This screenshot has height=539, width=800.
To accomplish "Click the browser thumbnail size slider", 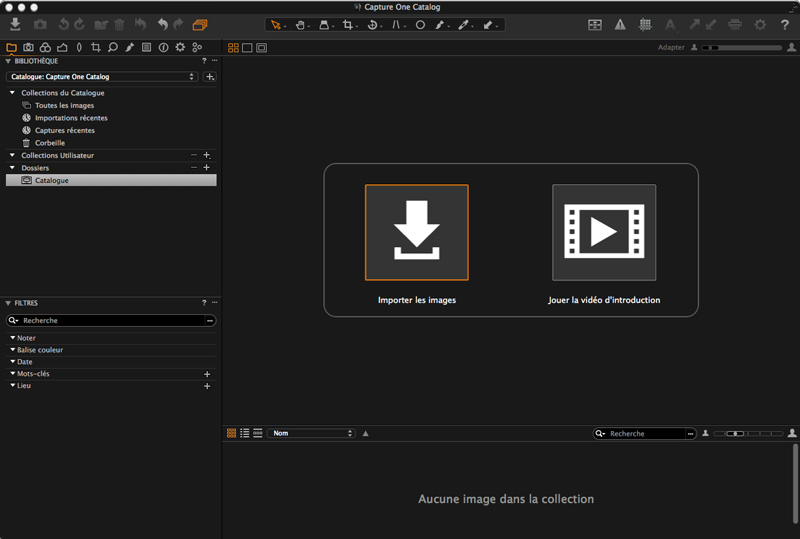I will pos(748,433).
